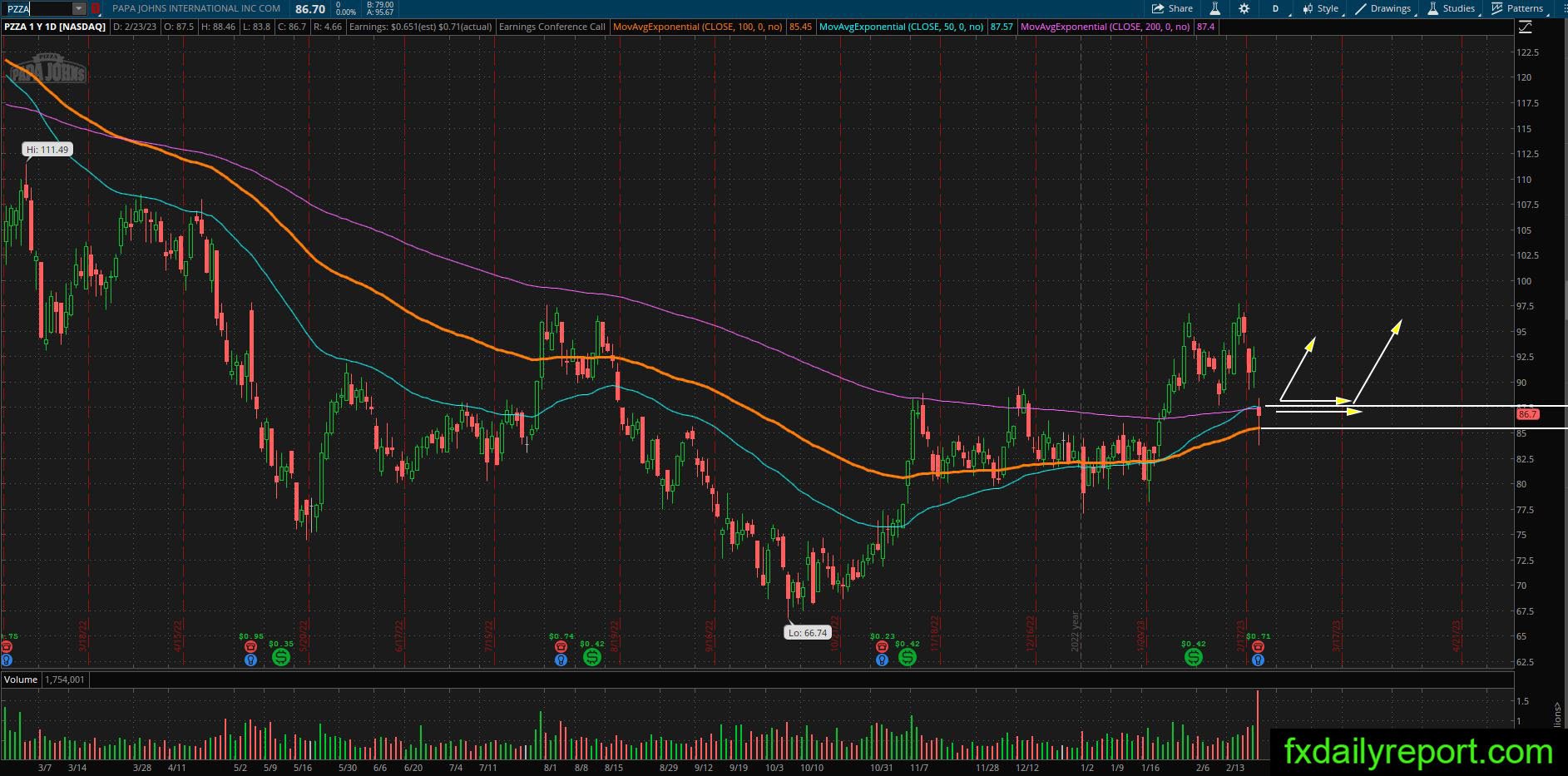
Task: Open the Patterns menu
Action: pos(1518,8)
